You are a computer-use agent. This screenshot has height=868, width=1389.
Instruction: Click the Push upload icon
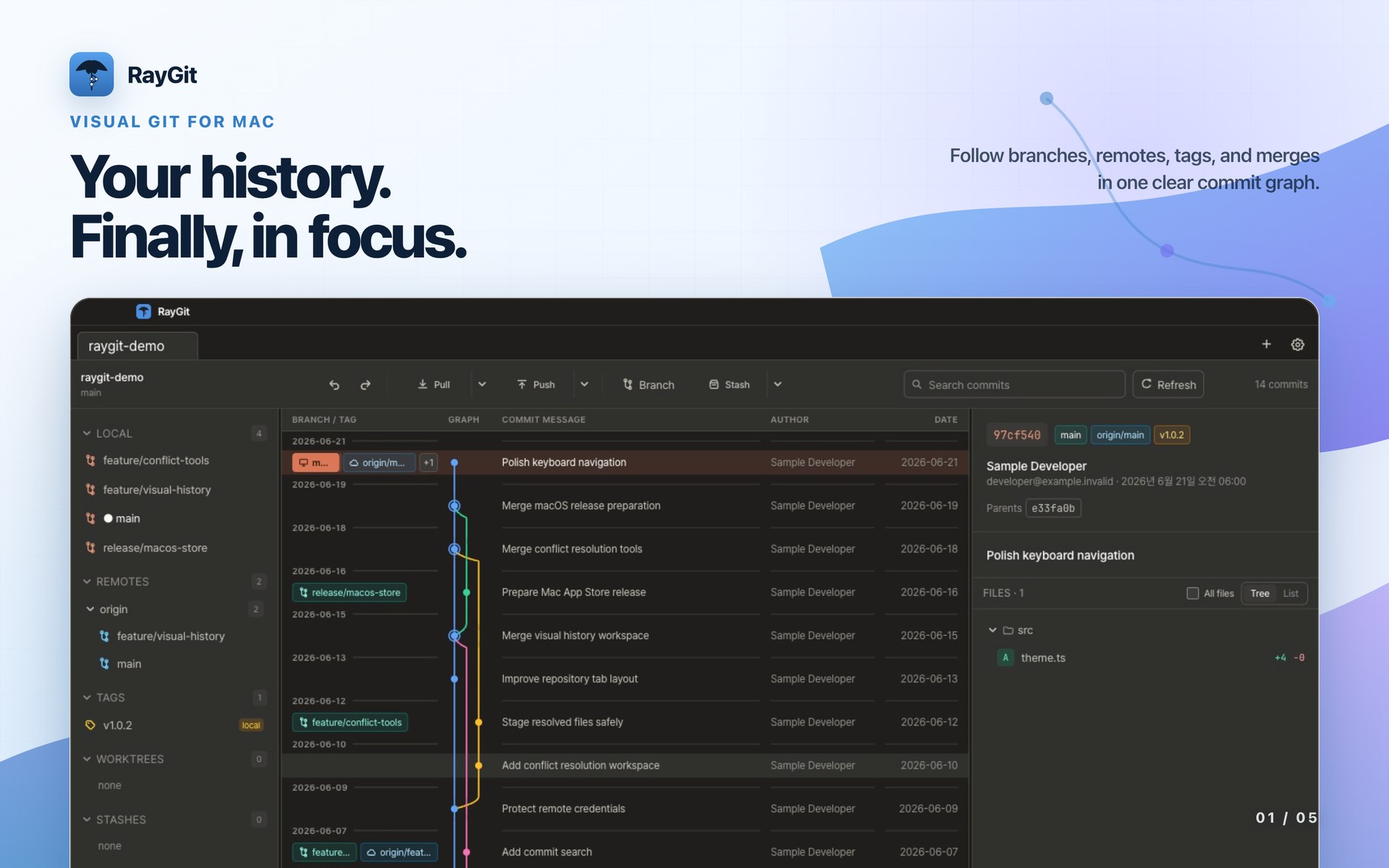(522, 384)
